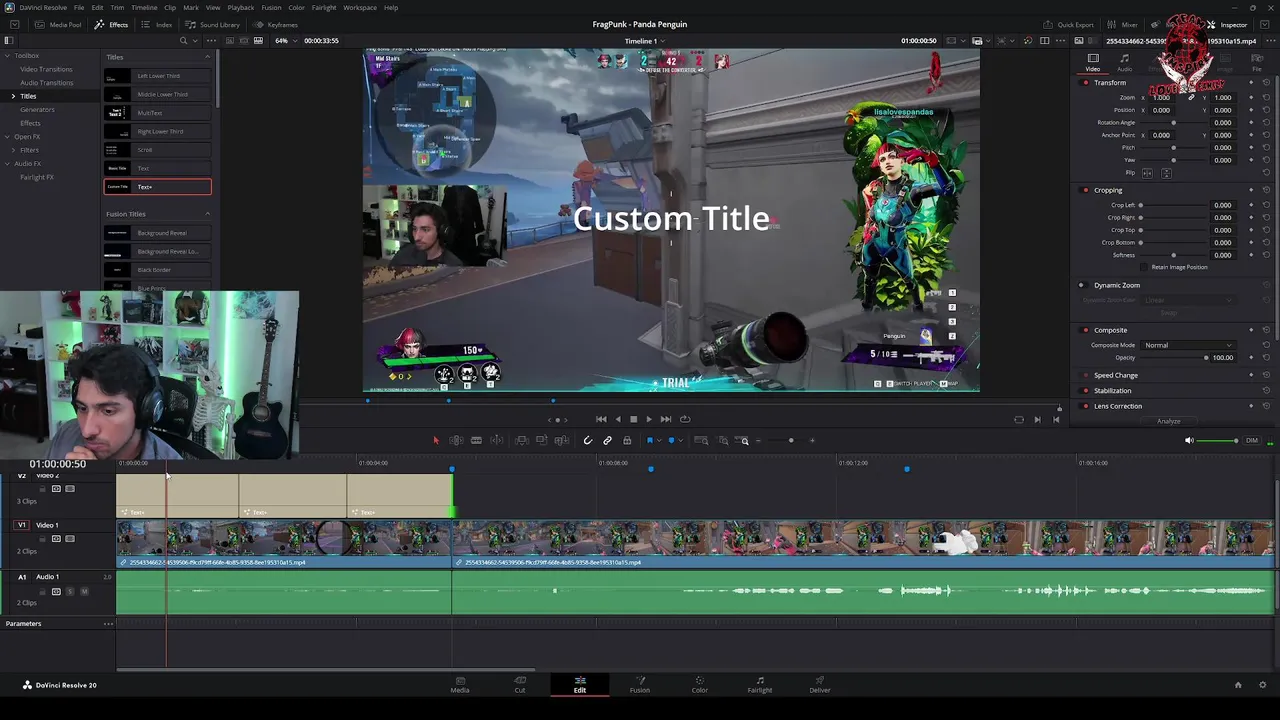Toggle the linked selection chain icon
The height and width of the screenshot is (720, 1280).
(607, 440)
